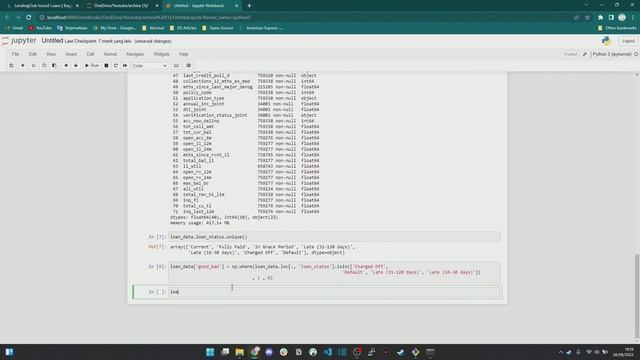Screen dimensions: 640x360
Task: Open the Windows Start menu
Action: [x=210, y=352]
